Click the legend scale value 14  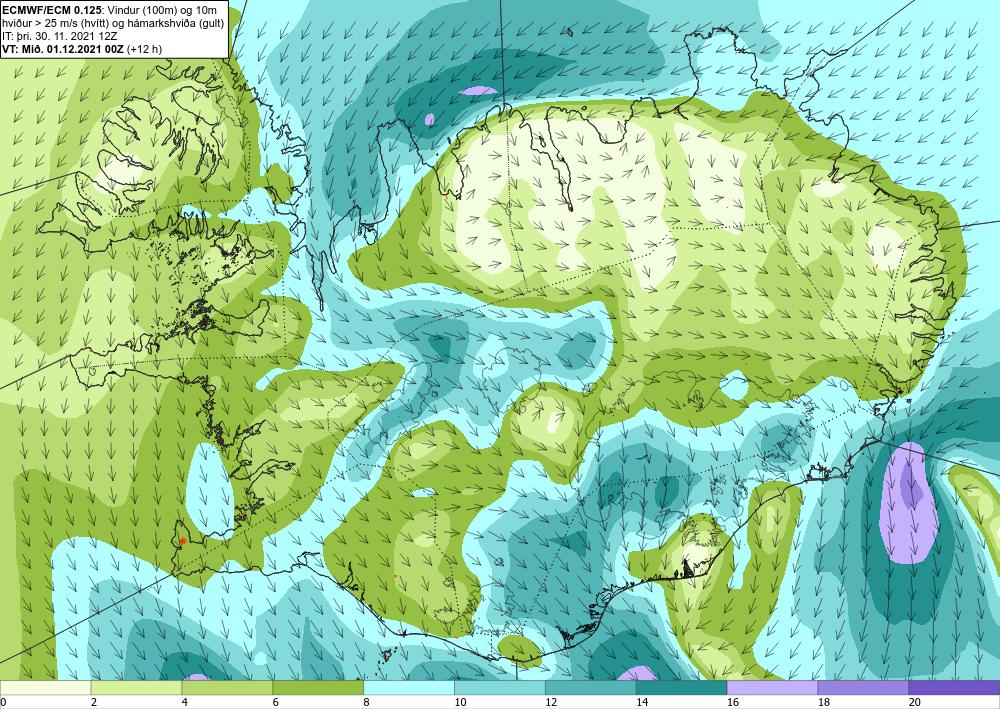click(x=642, y=703)
